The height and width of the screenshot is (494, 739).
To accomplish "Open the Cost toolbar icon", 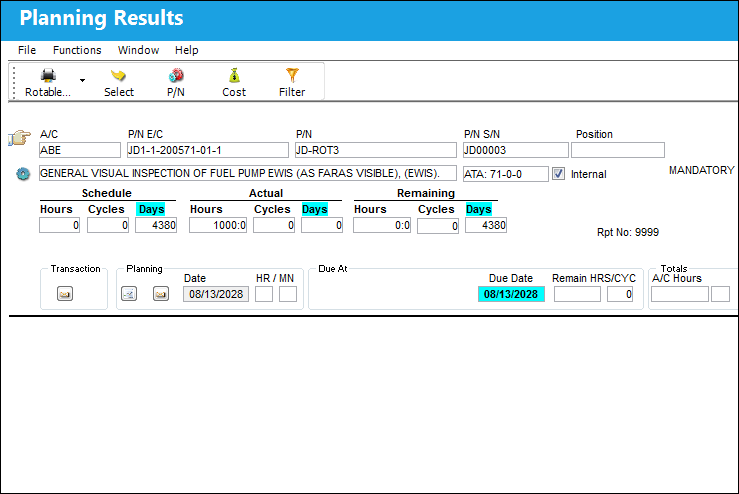I will [x=234, y=75].
